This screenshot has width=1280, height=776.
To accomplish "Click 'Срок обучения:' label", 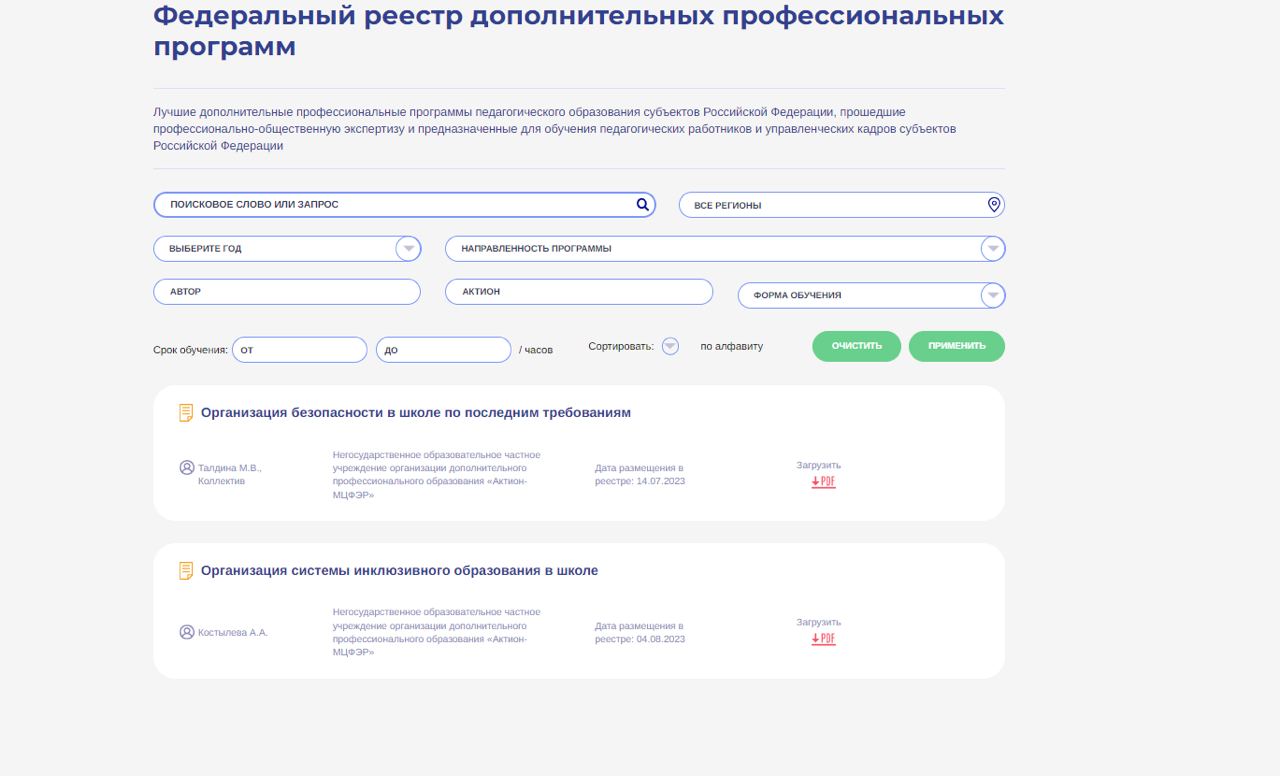I will pyautogui.click(x=190, y=350).
